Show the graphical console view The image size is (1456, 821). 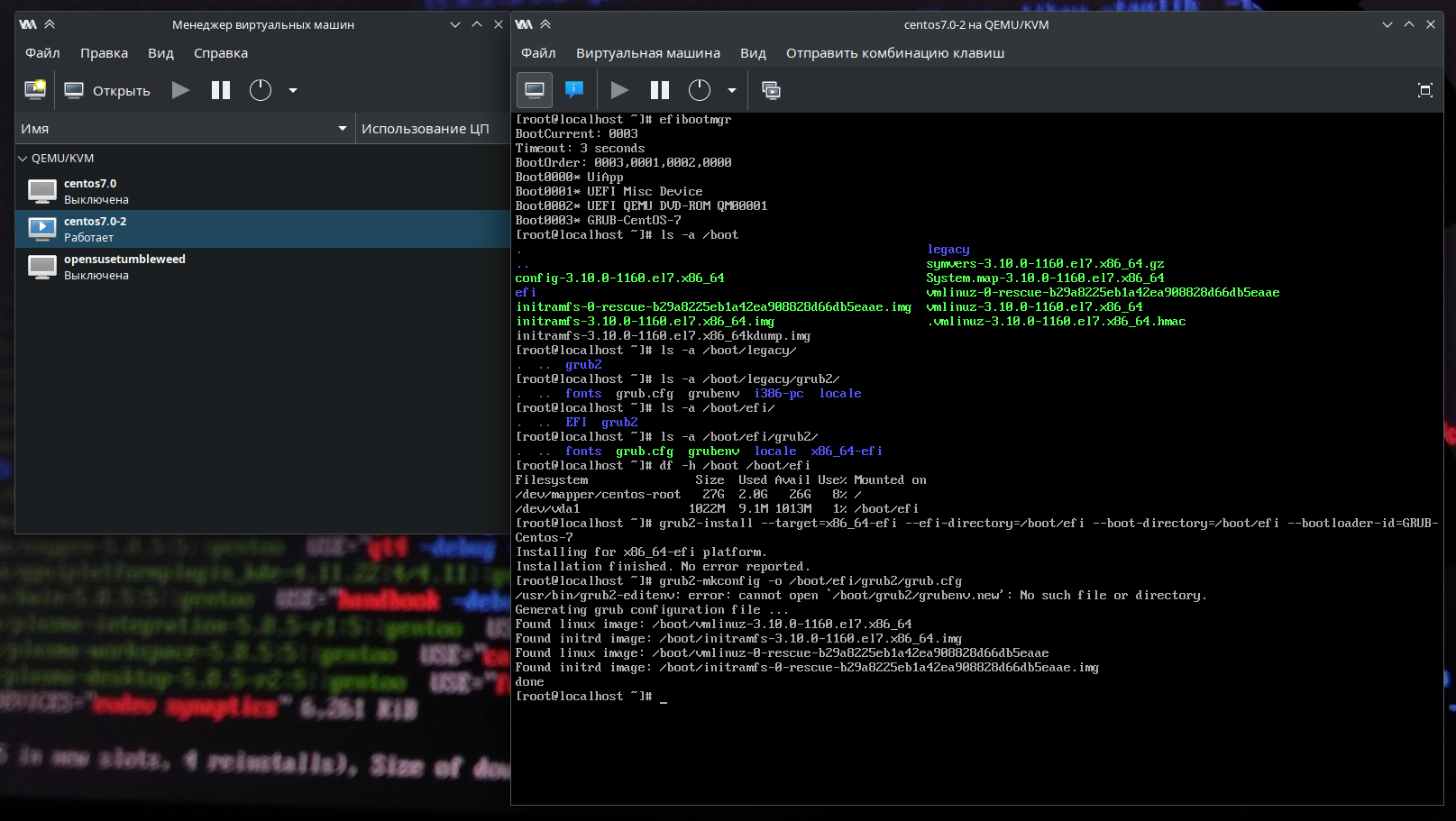pos(535,90)
